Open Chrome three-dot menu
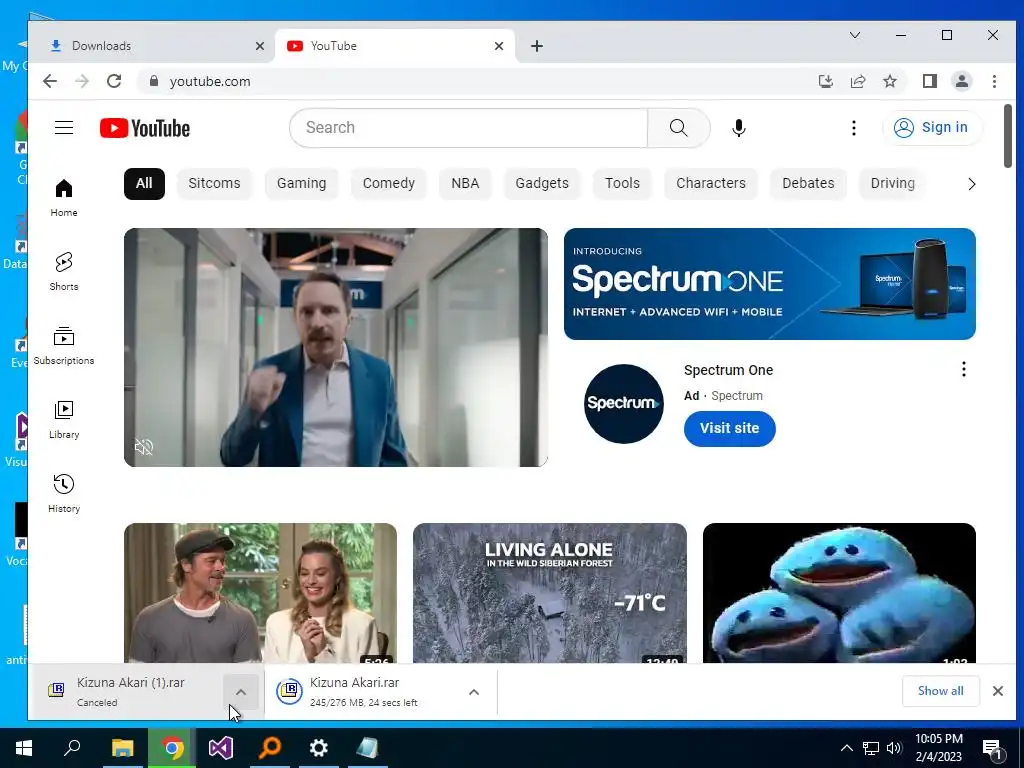 point(994,81)
